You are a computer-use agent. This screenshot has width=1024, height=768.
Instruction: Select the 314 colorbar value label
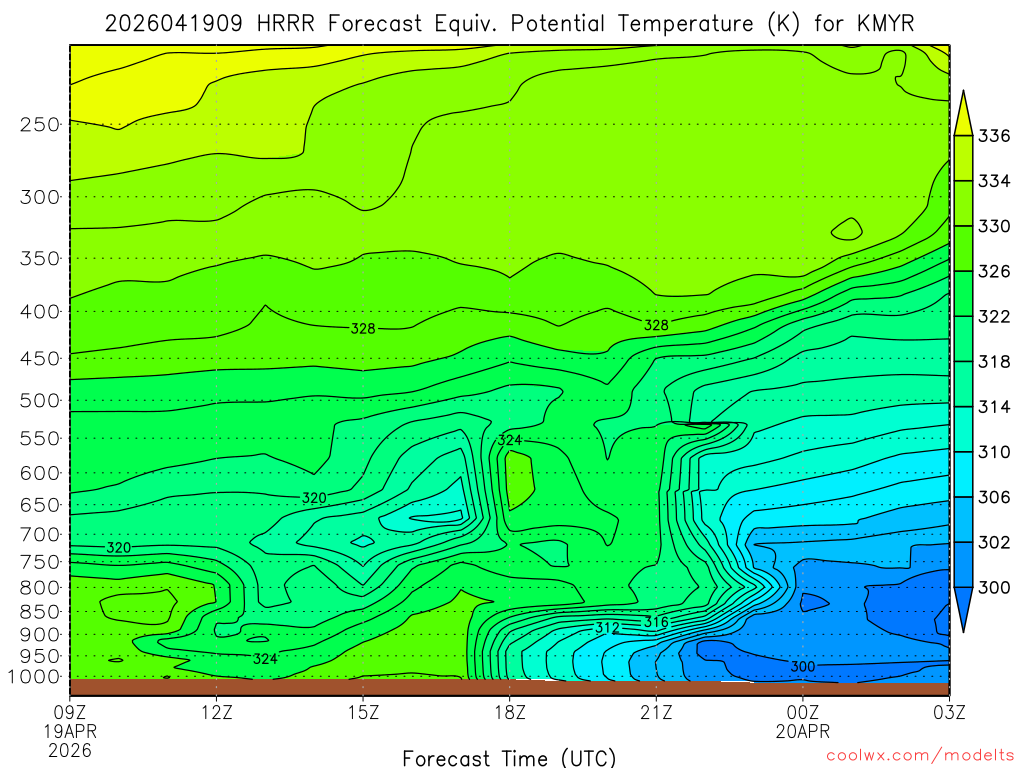pyautogui.click(x=994, y=407)
